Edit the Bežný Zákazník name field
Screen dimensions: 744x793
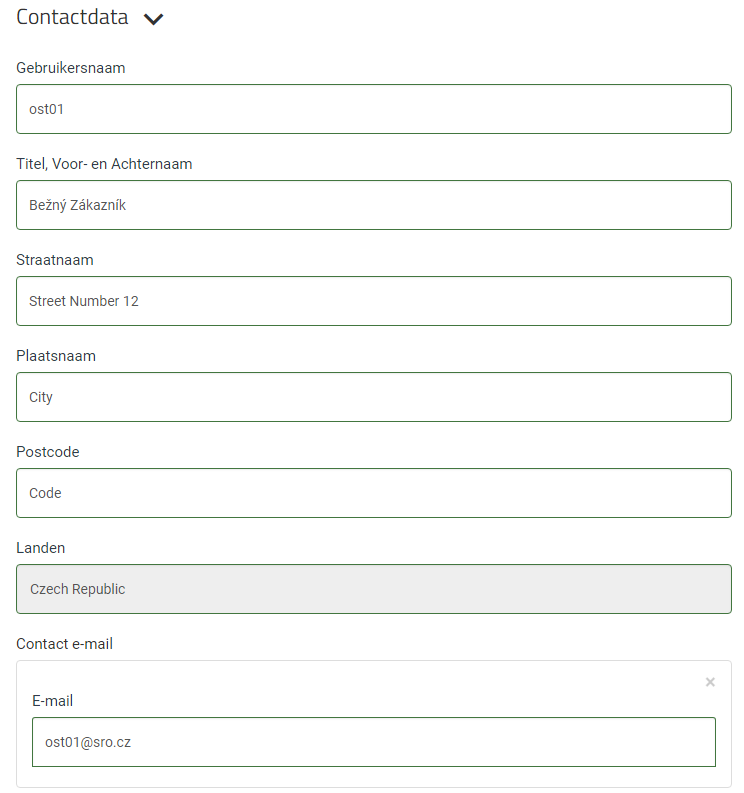click(x=374, y=205)
